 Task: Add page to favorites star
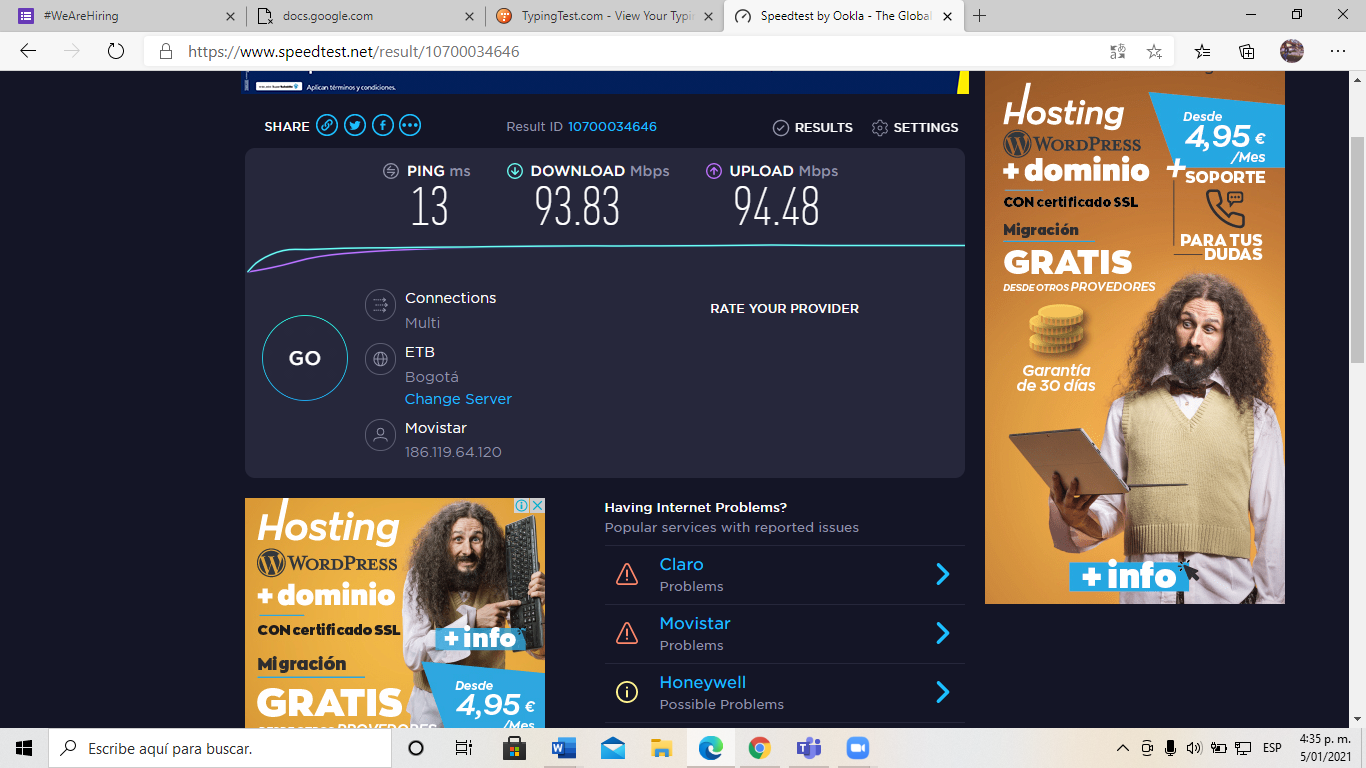[x=1154, y=51]
